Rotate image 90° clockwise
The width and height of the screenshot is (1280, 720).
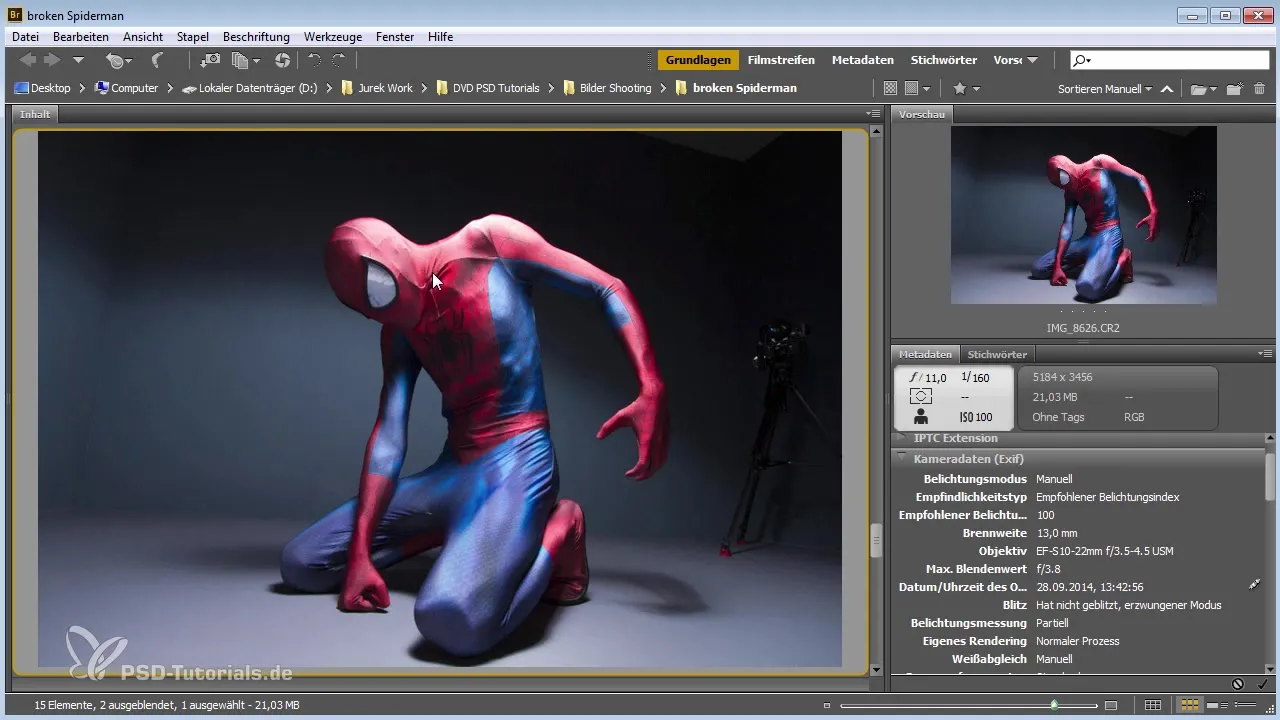click(340, 61)
